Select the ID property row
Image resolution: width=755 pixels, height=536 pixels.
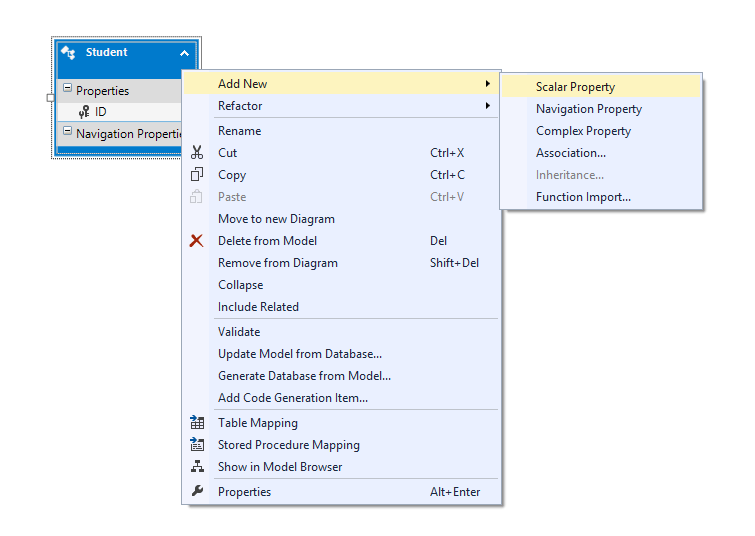pos(119,112)
